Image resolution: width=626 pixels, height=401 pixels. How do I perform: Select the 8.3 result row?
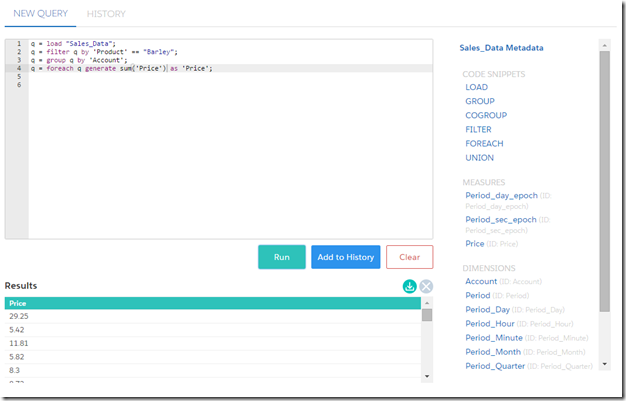pos(212,370)
